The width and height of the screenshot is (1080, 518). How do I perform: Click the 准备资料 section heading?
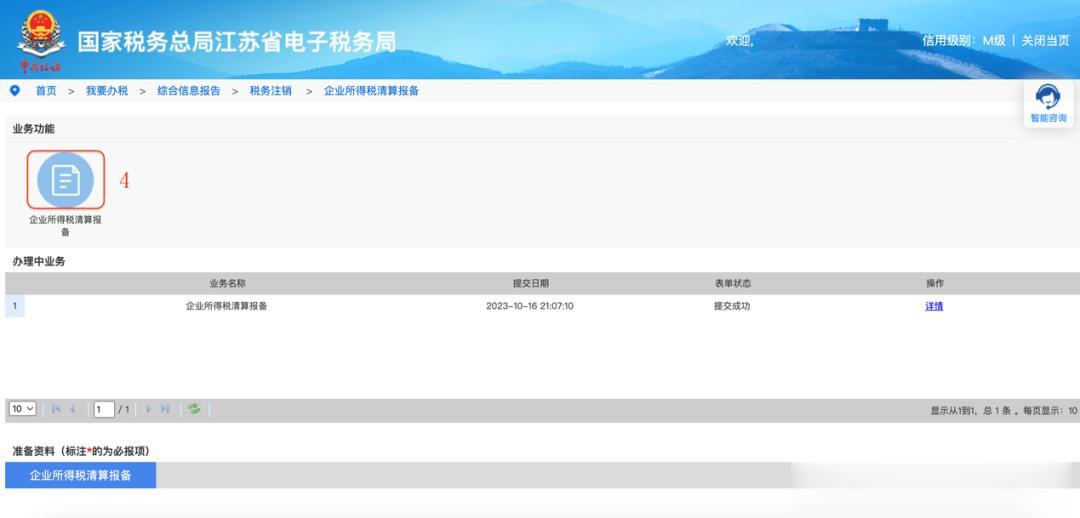point(81,451)
